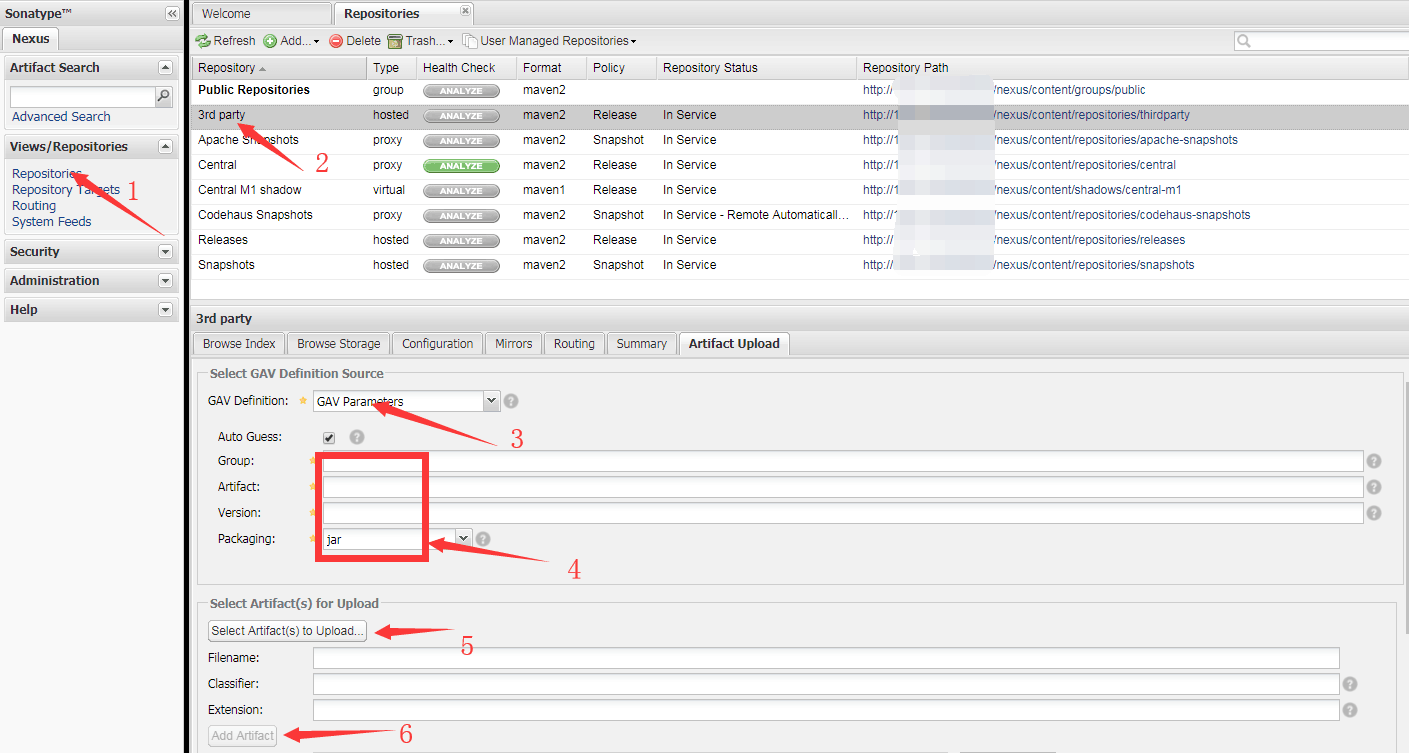This screenshot has height=753, width=1409.
Task: Open the Packaging dropdown arrow
Action: point(463,538)
